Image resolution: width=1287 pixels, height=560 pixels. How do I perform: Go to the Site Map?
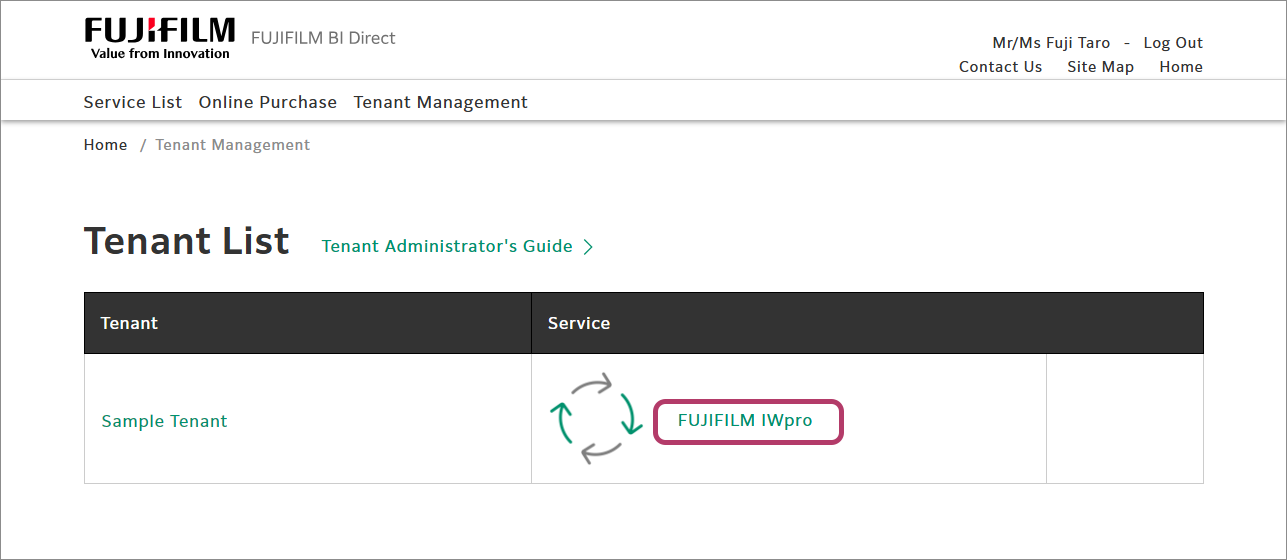click(1100, 67)
